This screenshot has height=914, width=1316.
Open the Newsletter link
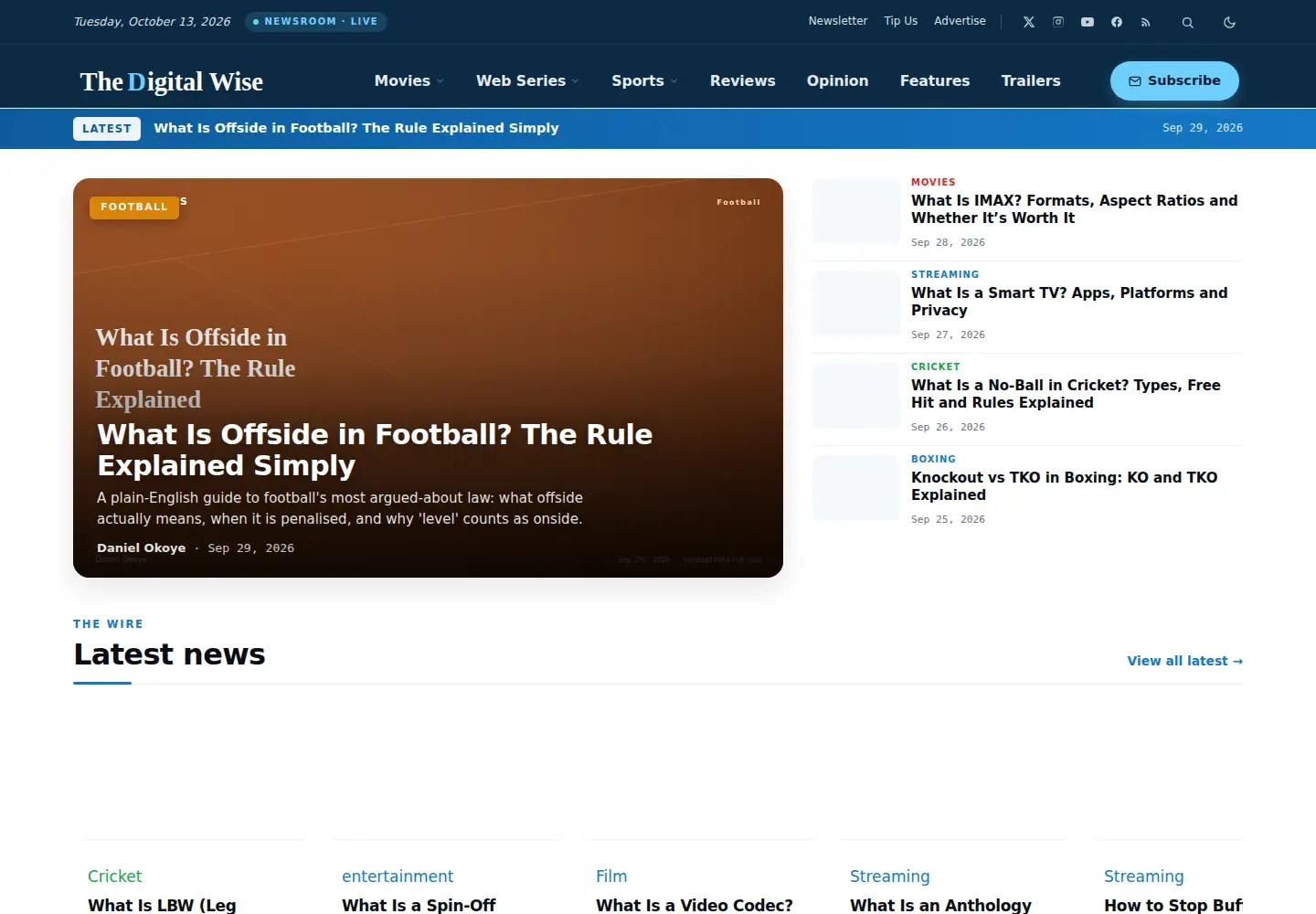838,21
